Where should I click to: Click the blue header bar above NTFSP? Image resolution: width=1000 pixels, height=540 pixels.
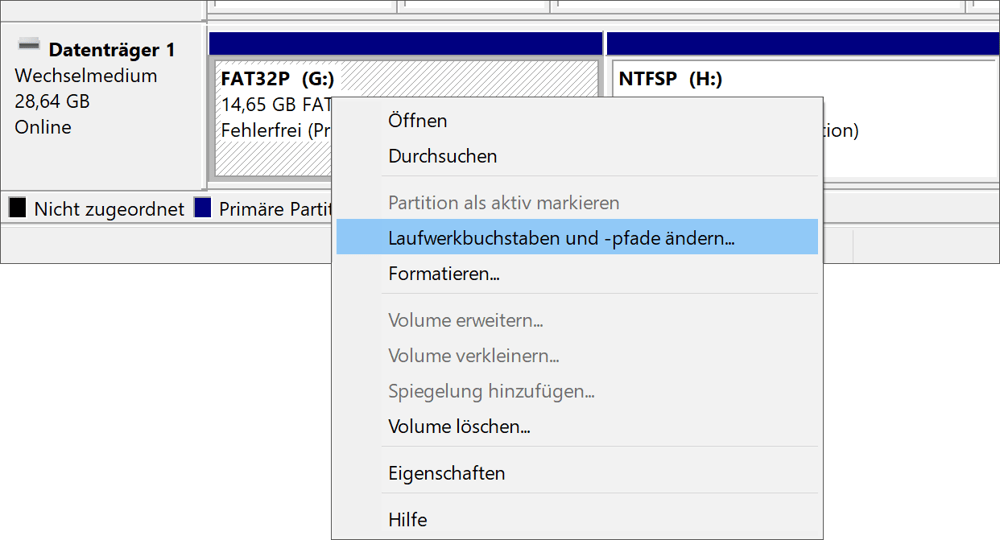800,43
